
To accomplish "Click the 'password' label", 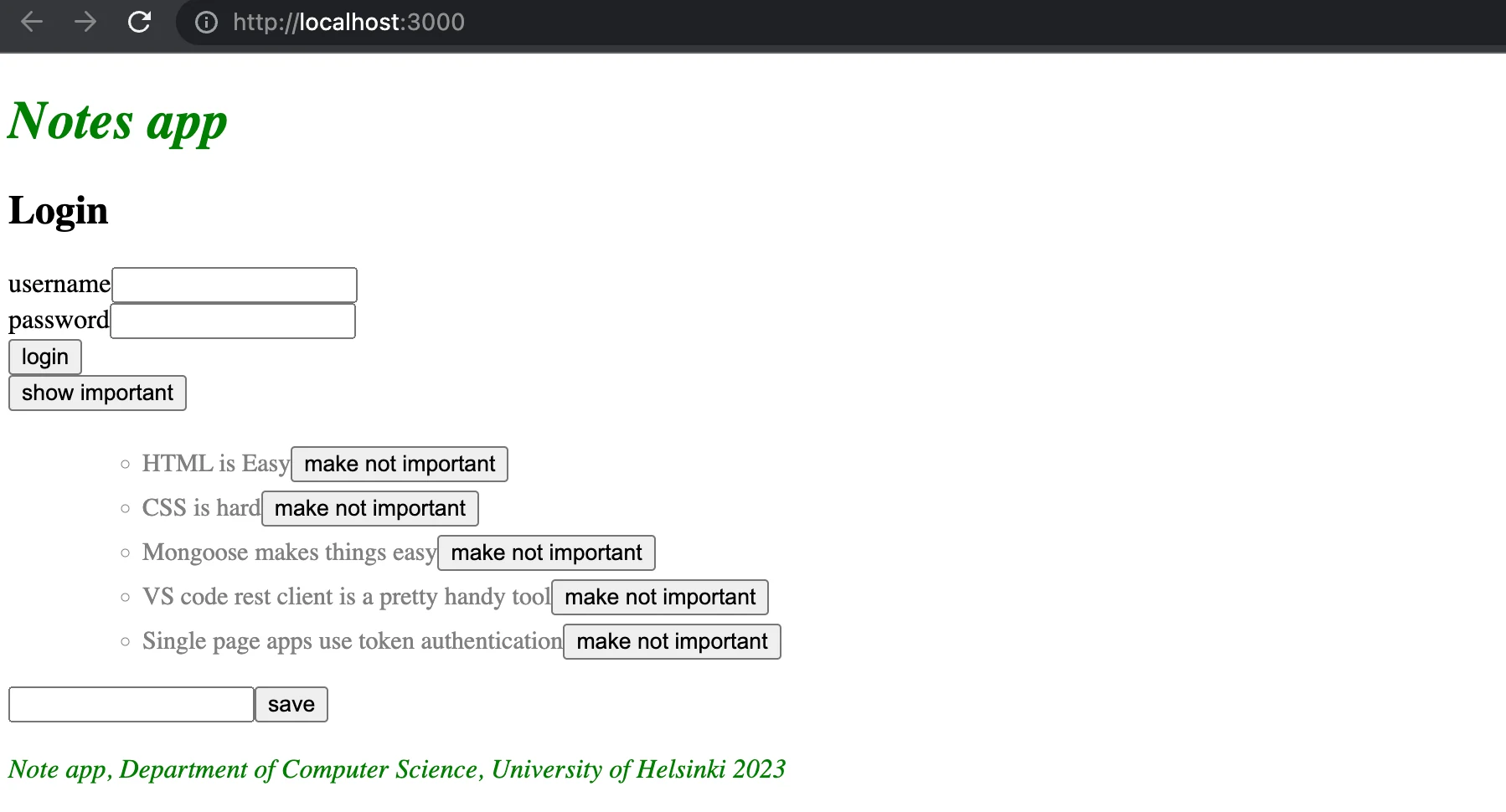I will click(x=59, y=321).
